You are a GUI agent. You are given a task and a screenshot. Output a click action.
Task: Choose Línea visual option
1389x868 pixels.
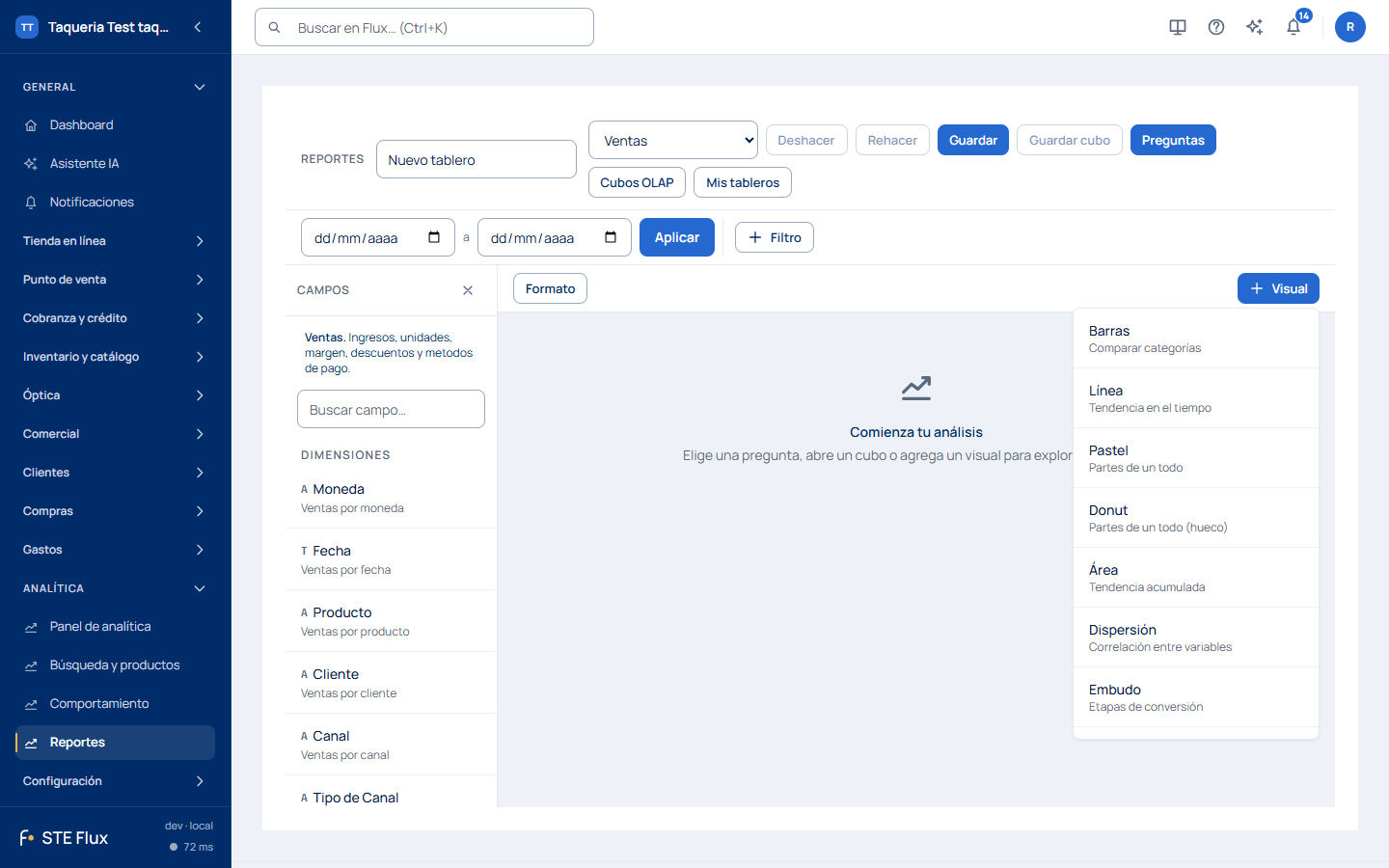point(1196,398)
